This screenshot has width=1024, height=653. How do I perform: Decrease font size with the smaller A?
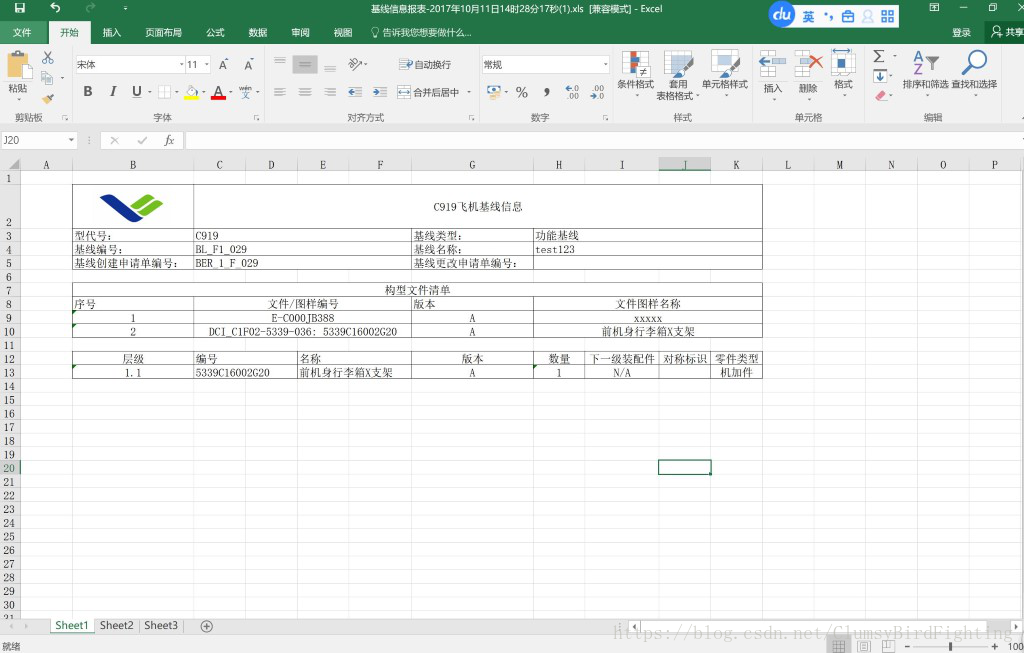pos(248,65)
